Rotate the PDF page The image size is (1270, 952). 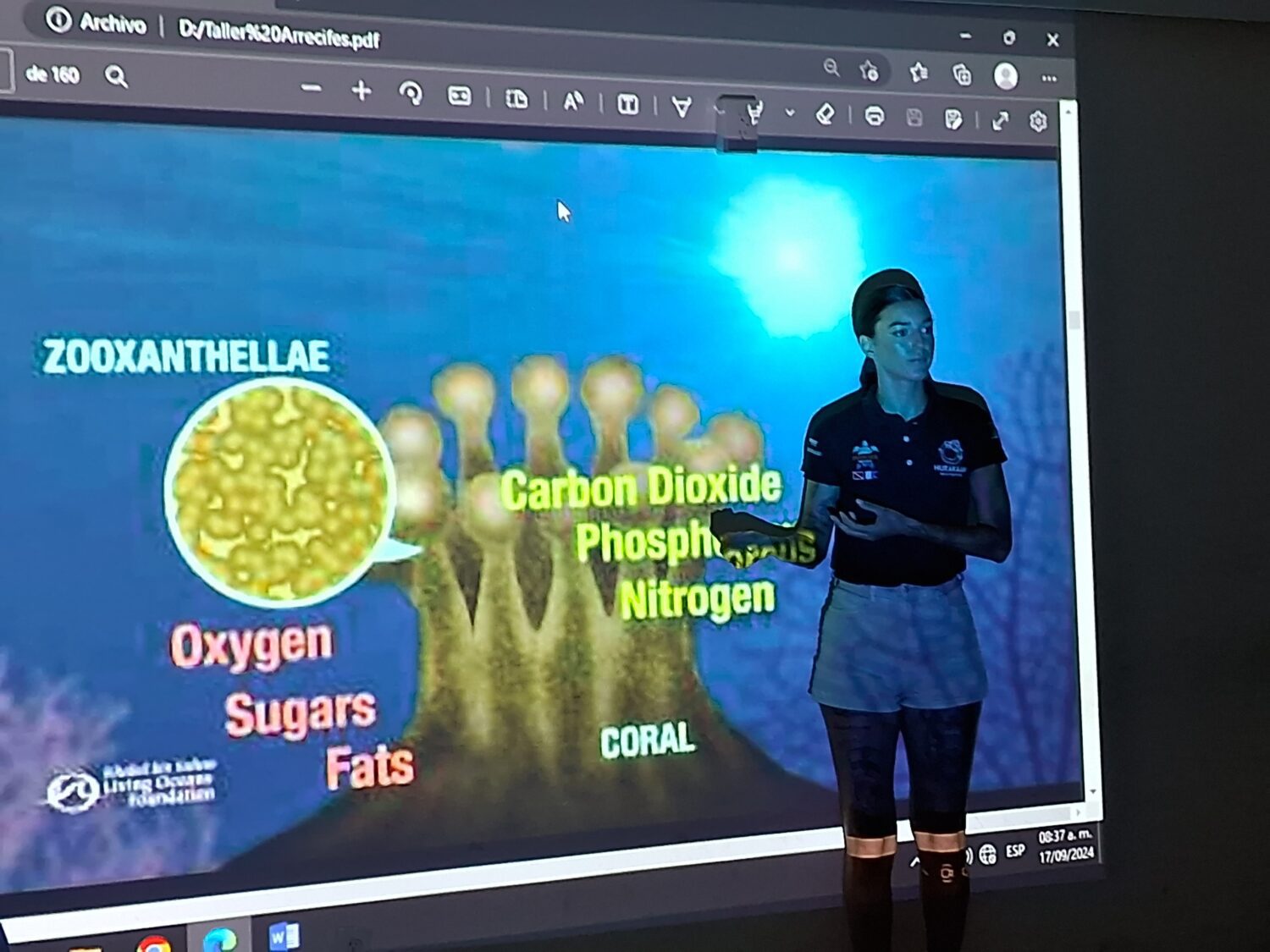(411, 93)
